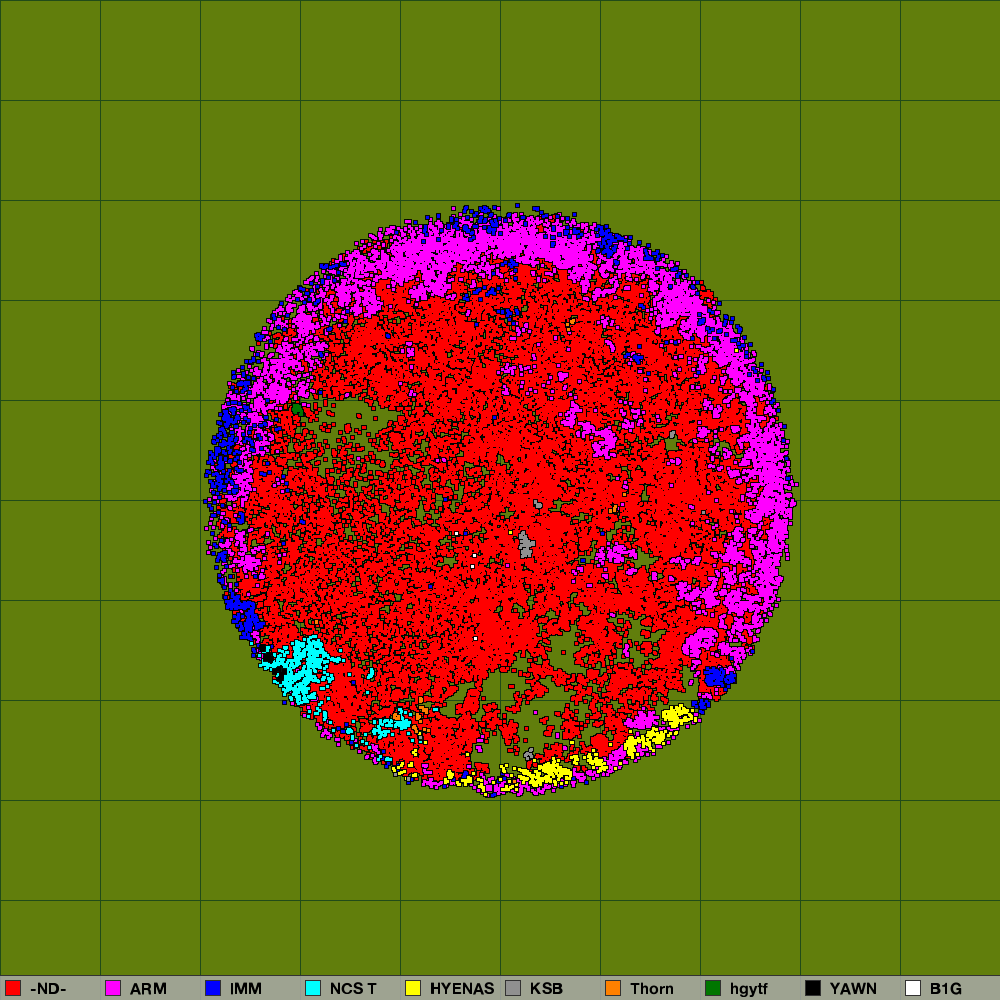Select the yellow HYENAS cluster at map bottom
Image resolution: width=1000 pixels, height=1000 pixels.
546,772
